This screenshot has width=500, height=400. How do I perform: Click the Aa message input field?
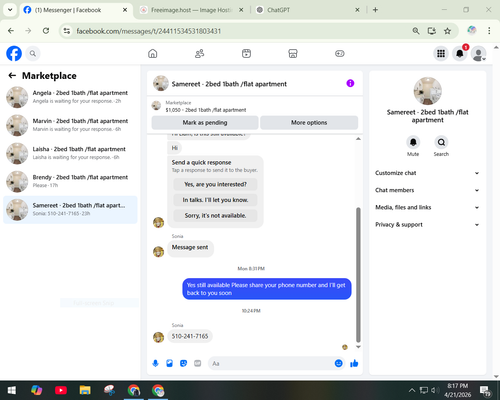click(272, 363)
